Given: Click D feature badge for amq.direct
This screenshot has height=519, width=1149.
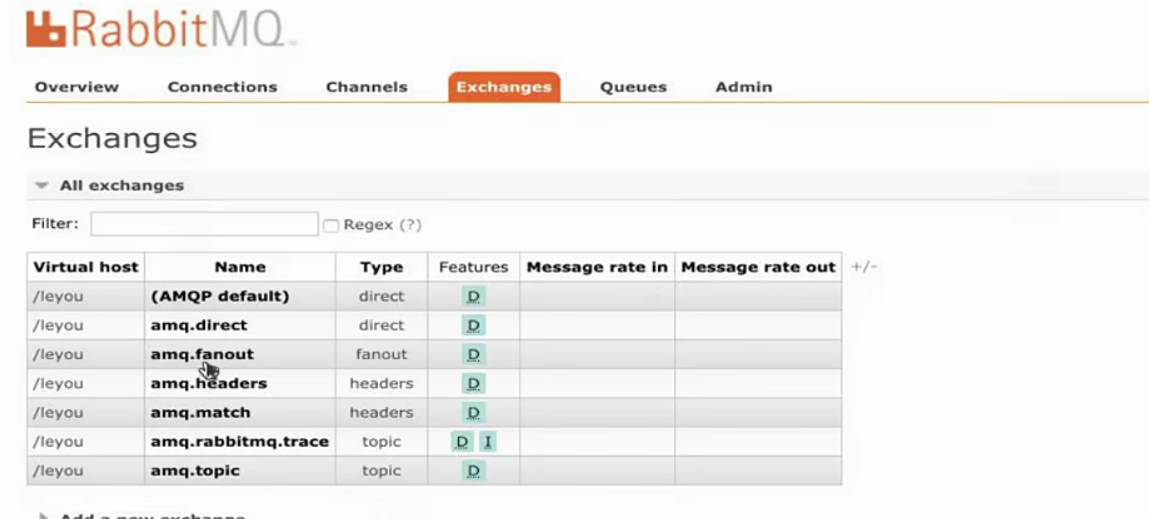Looking at the screenshot, I should (473, 325).
